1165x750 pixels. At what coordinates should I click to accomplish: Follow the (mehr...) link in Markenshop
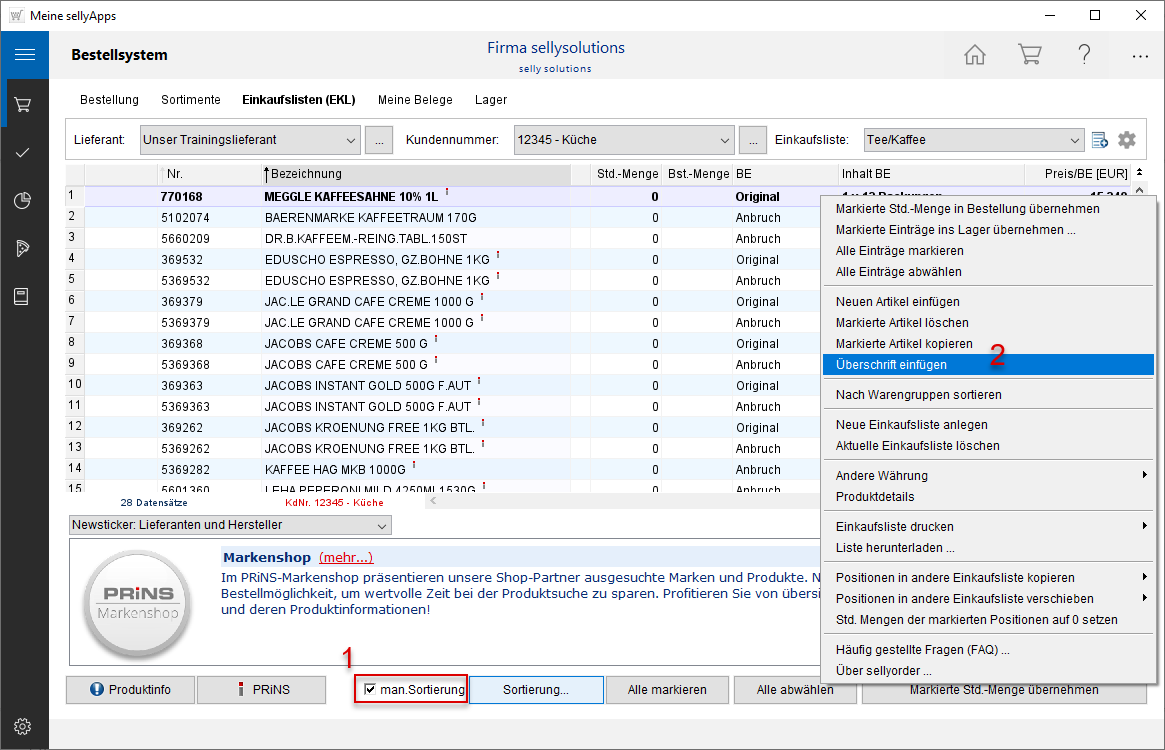point(346,557)
